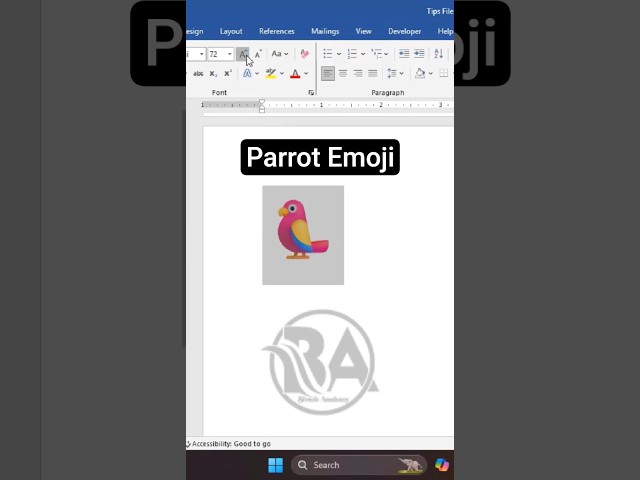Open the Font name dropdown arrow
640x480 pixels.
click(x=201, y=54)
